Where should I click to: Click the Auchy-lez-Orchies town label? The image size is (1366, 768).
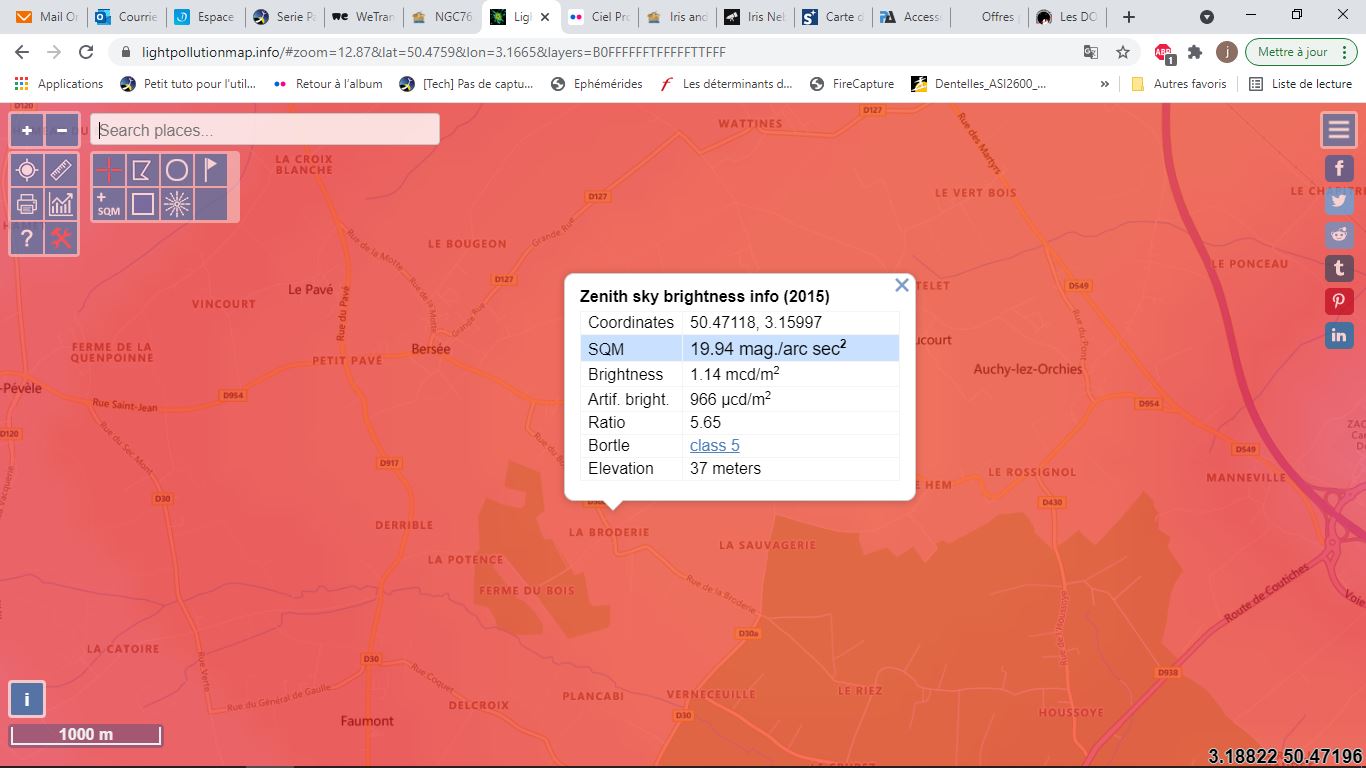pyautogui.click(x=1028, y=369)
